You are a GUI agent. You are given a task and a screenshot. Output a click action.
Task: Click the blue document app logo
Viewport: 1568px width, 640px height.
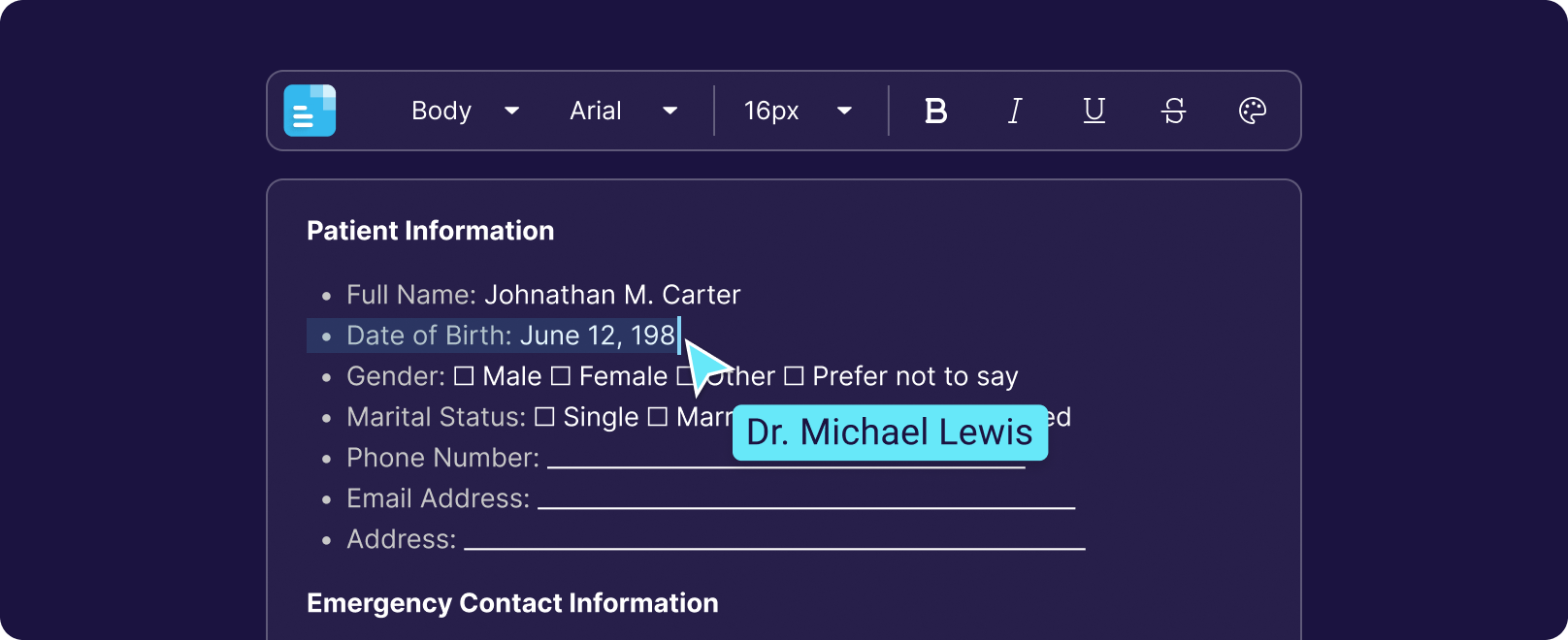pos(310,111)
